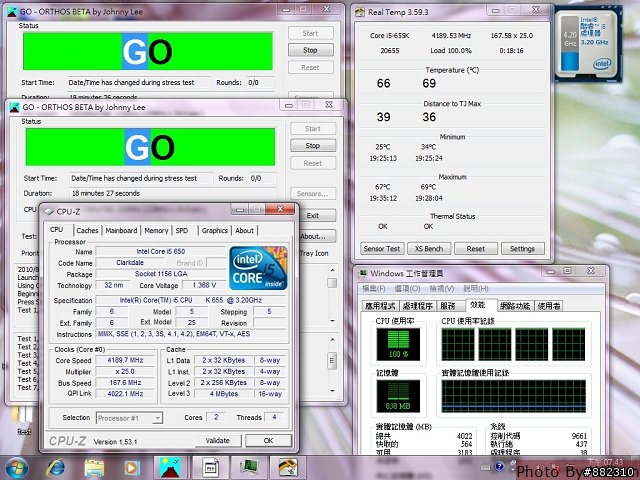Image resolution: width=640 pixels, height=480 pixels.
Task: Click the lower ORTHOS test list scrollbar thumb
Action: [332, 361]
